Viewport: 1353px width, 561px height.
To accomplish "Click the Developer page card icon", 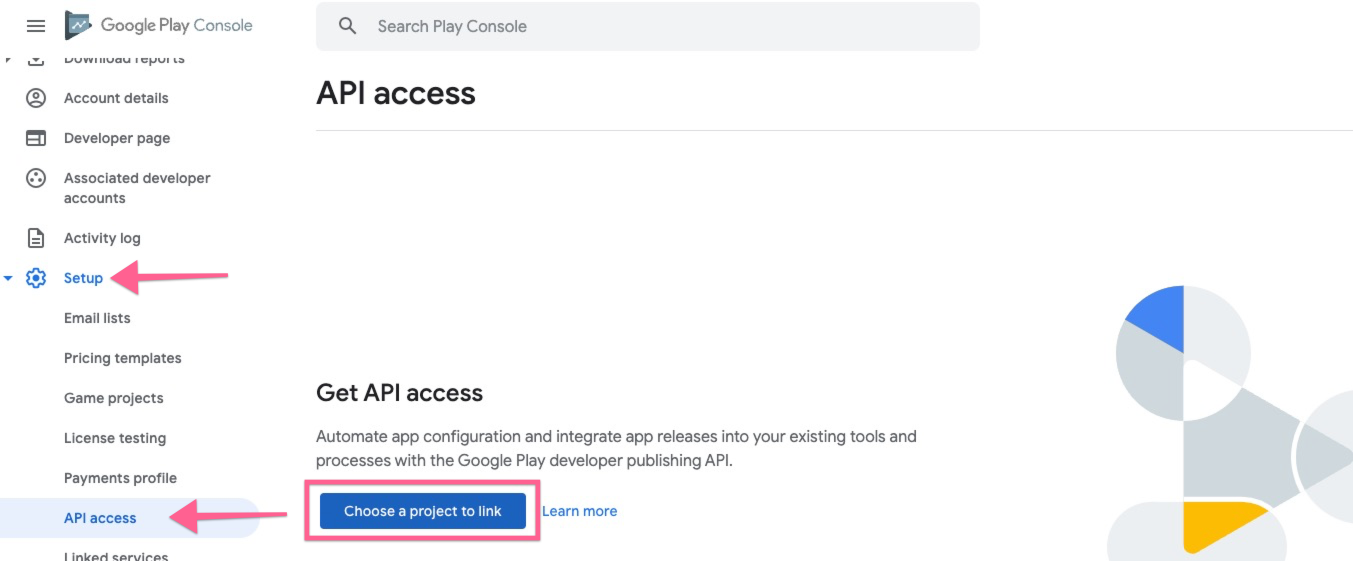I will pos(36,138).
